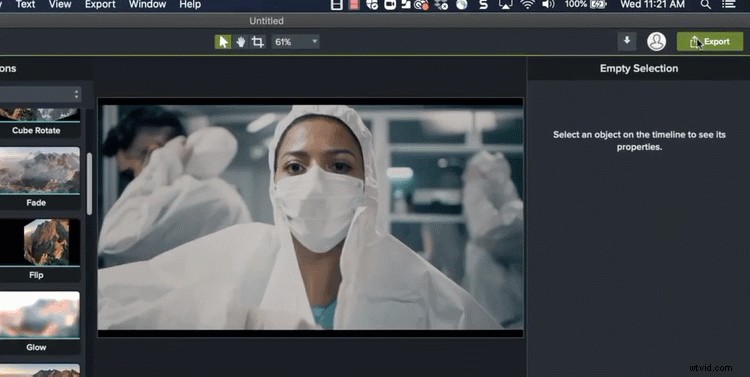
Task: Open the canvas zoom 61% dropdown
Action: pos(295,42)
